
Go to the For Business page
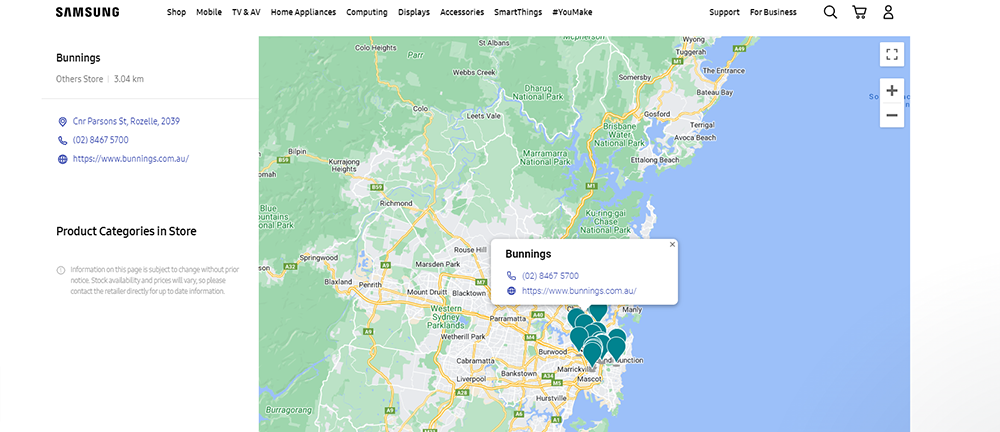(773, 12)
